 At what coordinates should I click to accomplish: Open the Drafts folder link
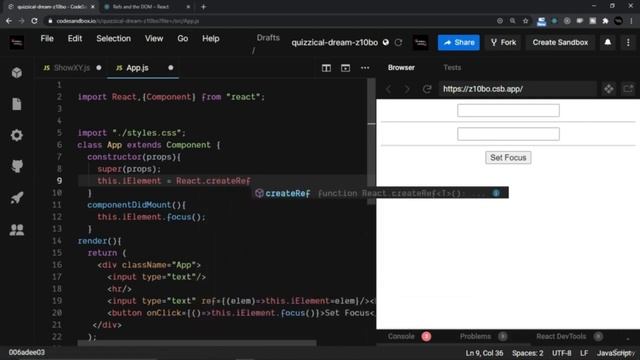click(x=268, y=38)
